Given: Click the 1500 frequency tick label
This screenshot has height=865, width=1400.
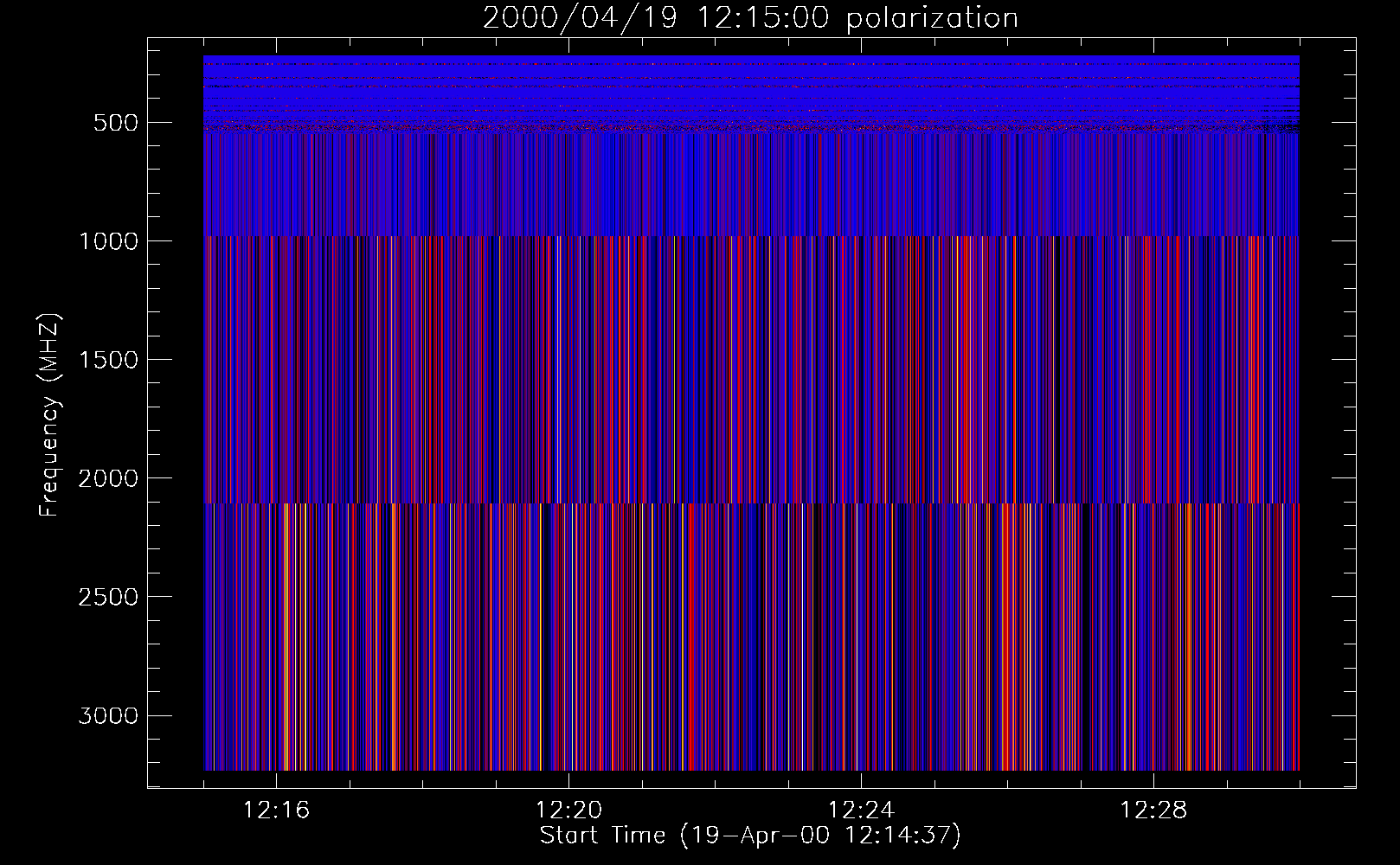Looking at the screenshot, I should point(108,360).
